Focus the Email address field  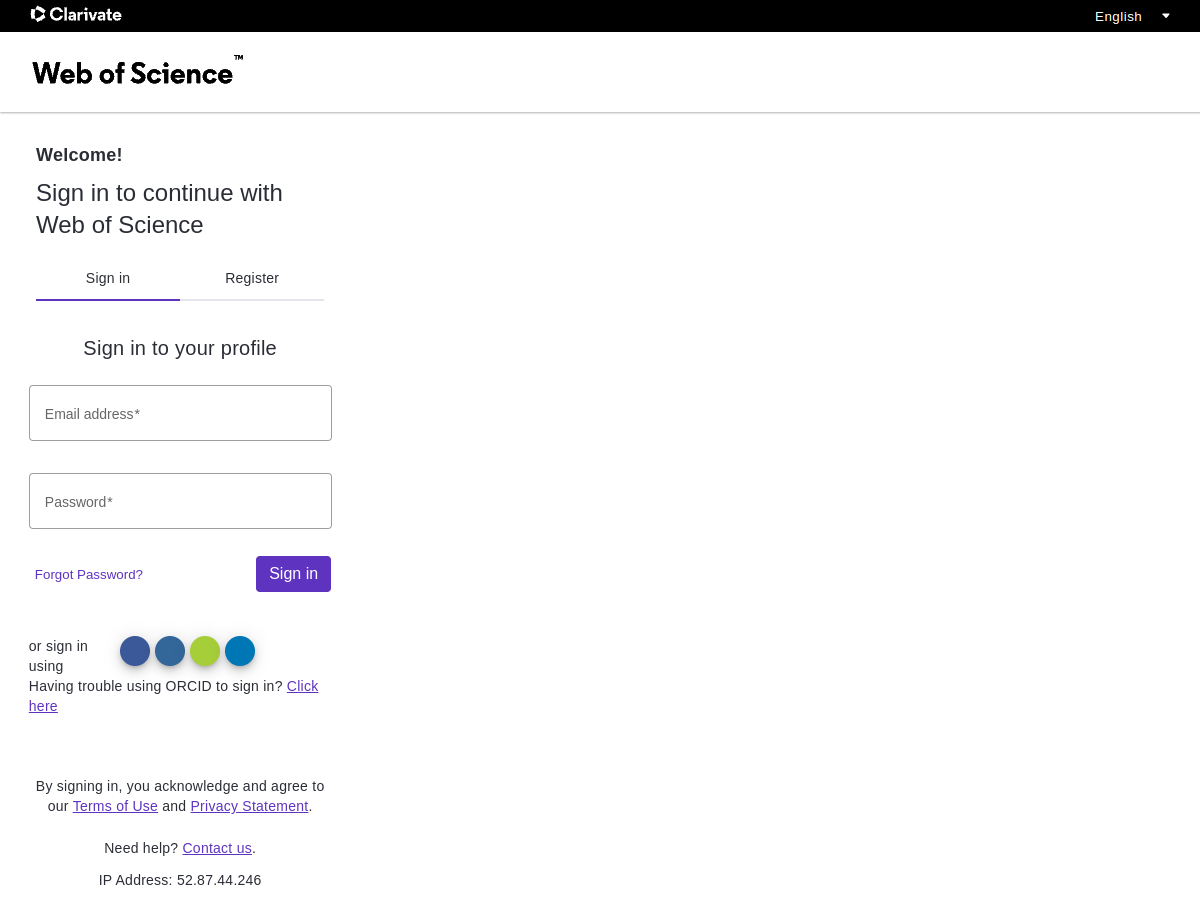[x=180, y=413]
